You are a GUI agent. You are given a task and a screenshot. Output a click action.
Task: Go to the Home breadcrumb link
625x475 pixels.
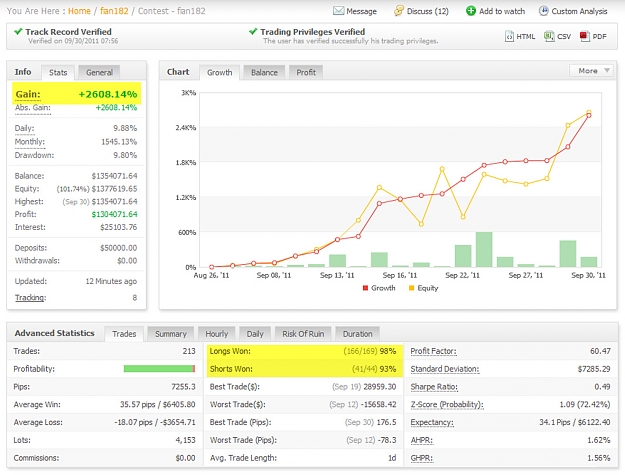79,11
